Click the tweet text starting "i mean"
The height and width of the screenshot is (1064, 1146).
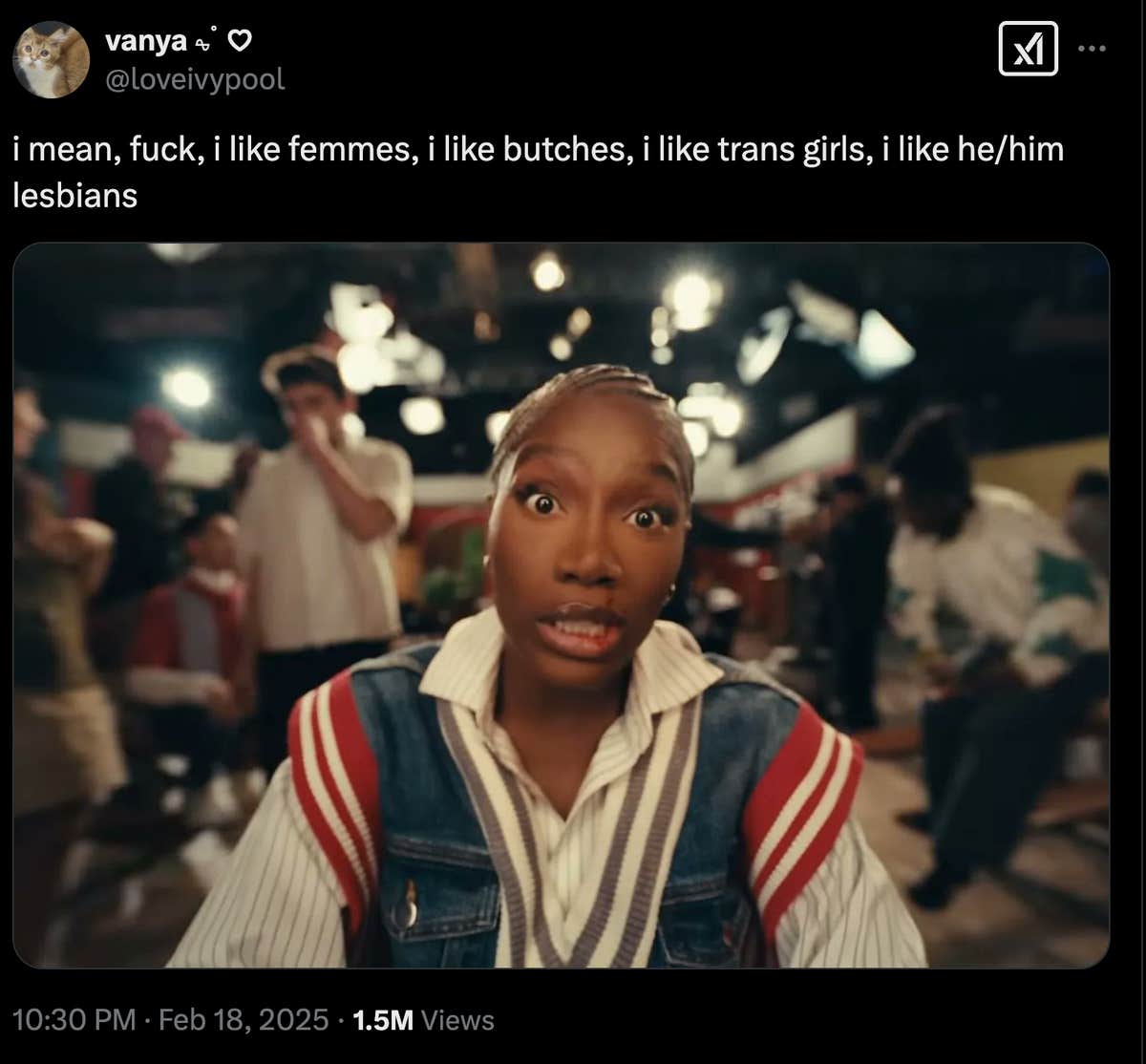538,173
